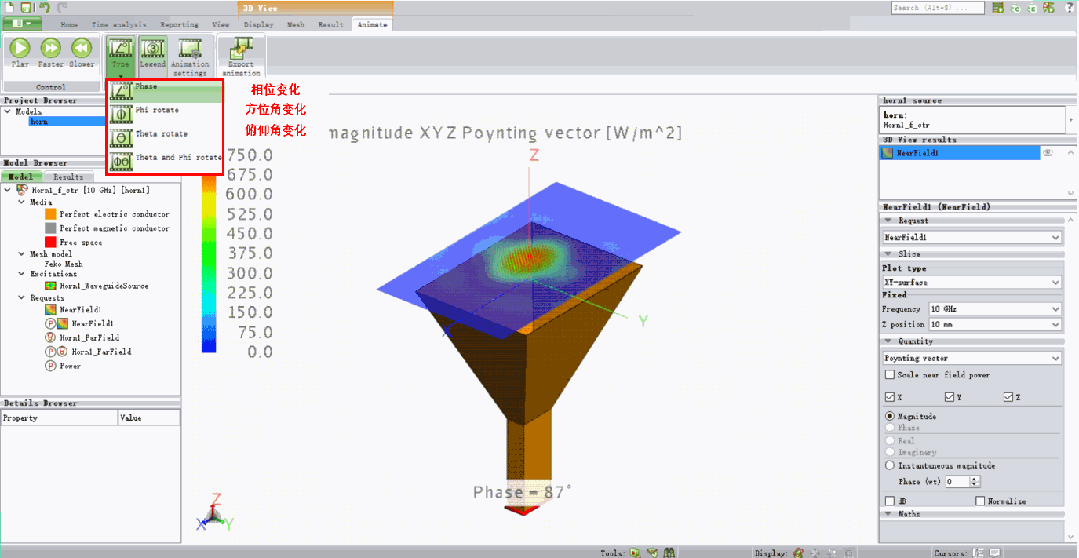Enable Scale near field power checkbox
The width and height of the screenshot is (1079, 558).
tap(890, 375)
